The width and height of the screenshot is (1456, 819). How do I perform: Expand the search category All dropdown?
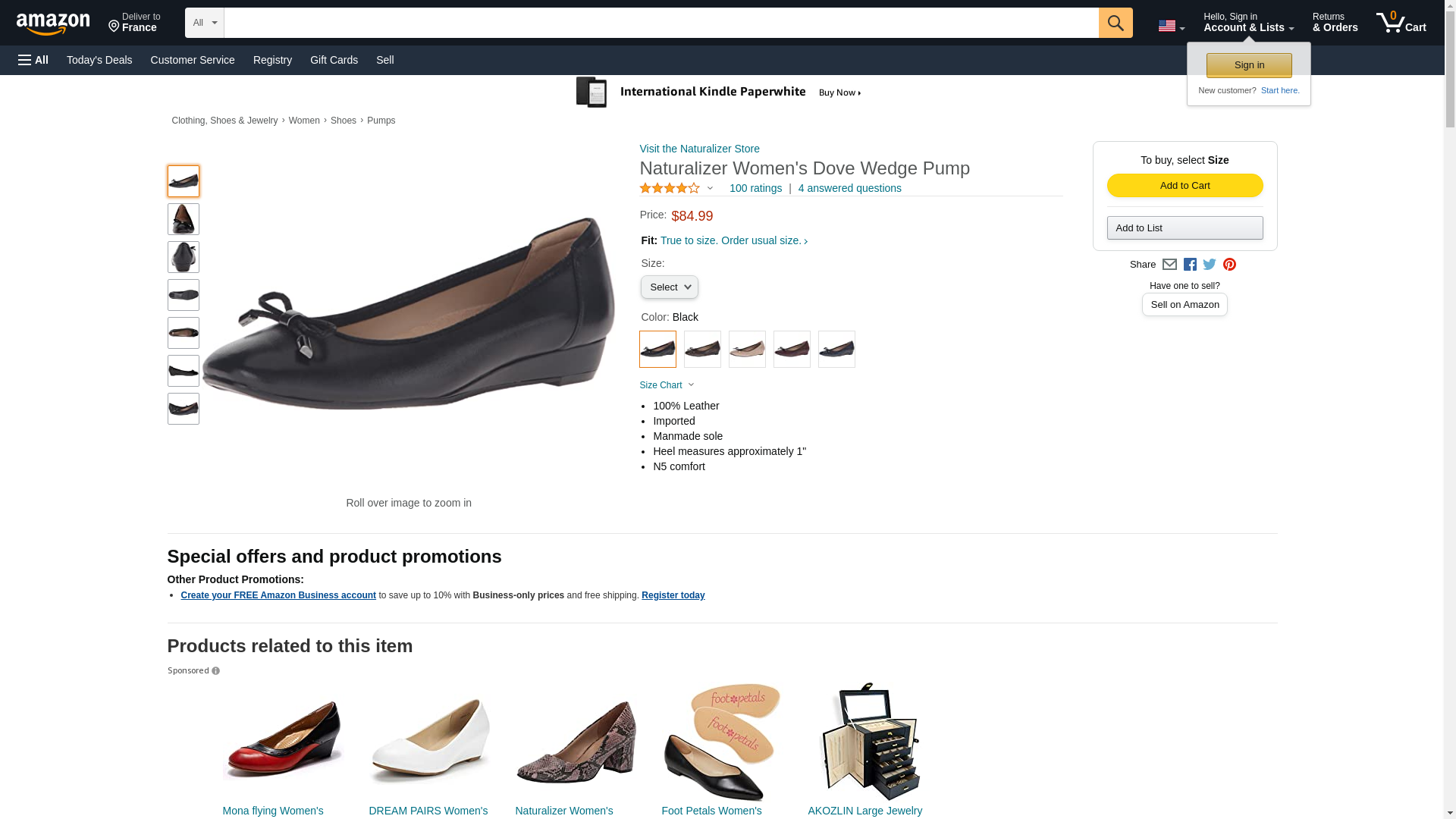click(204, 23)
